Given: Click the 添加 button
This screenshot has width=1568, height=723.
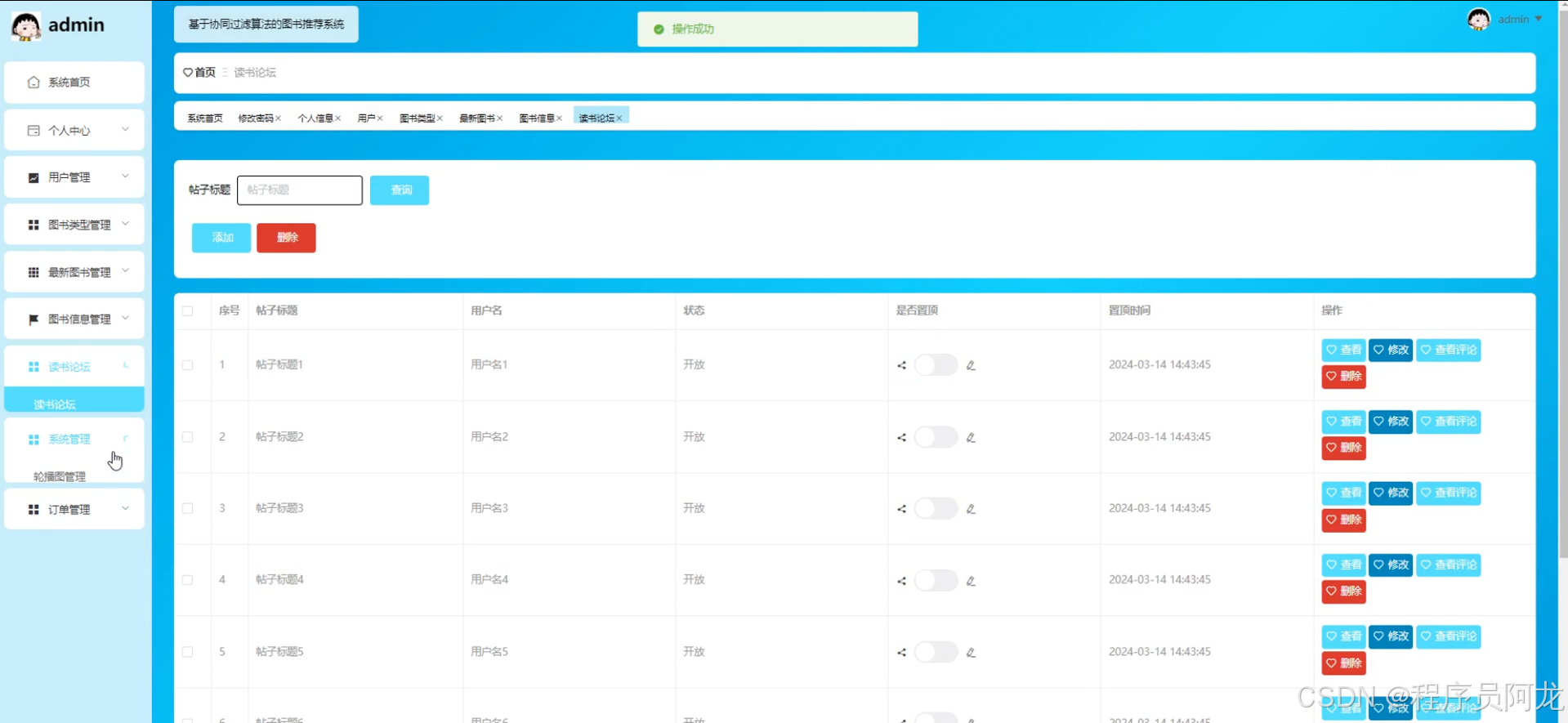Looking at the screenshot, I should [x=221, y=238].
